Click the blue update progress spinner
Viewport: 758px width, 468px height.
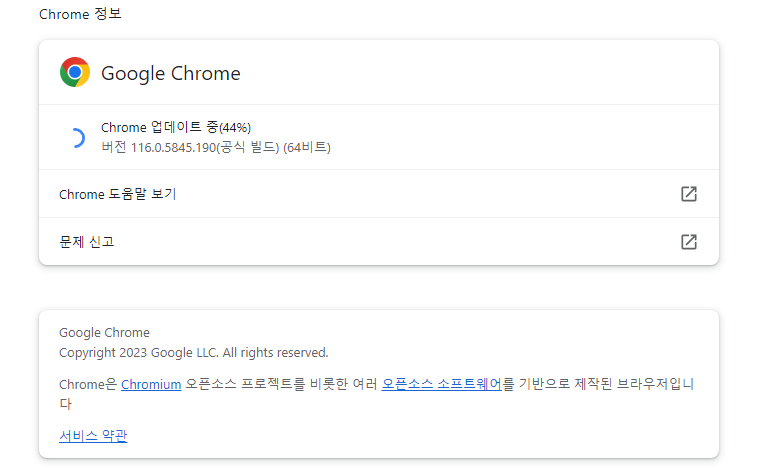tap(75, 138)
